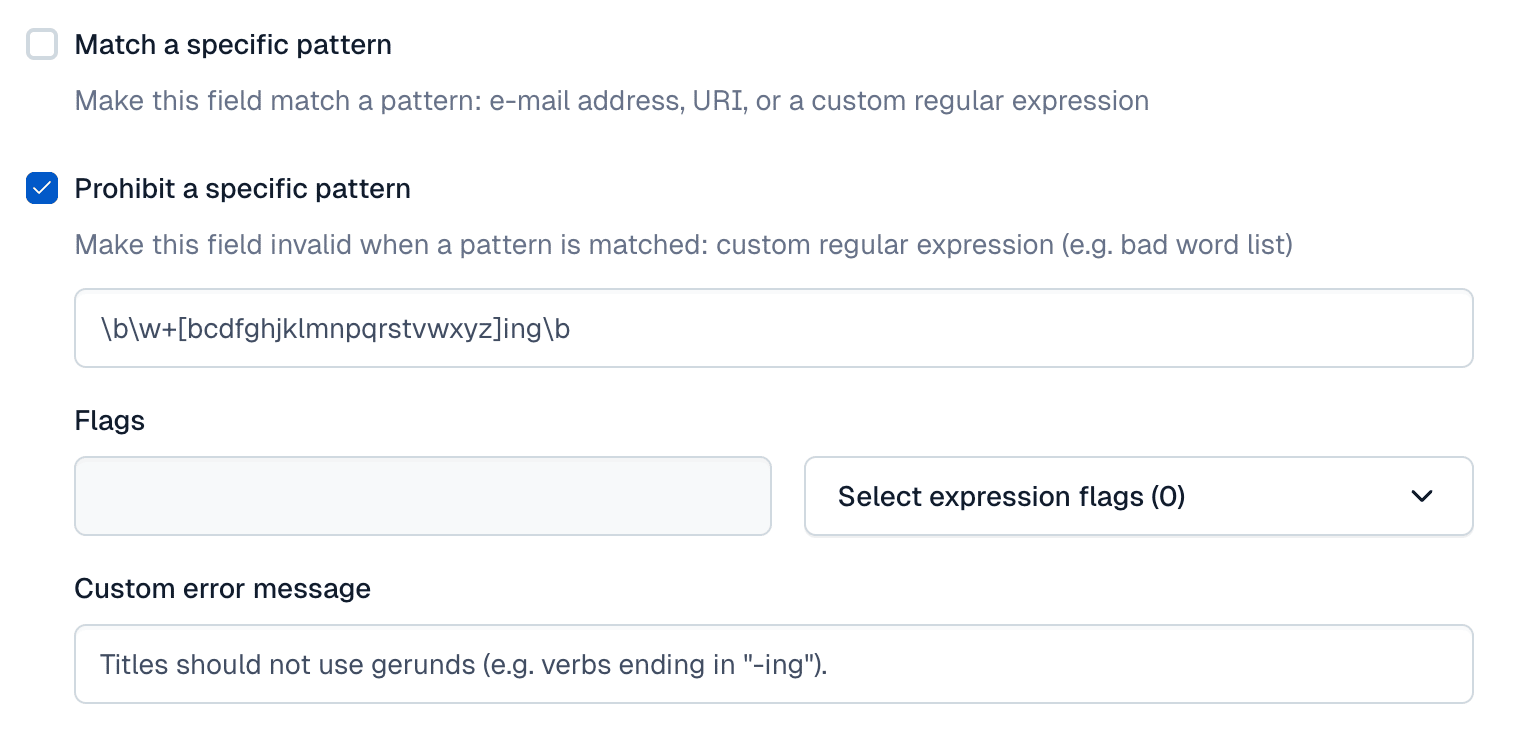Enable the Match a specific pattern checkbox
Screen dimensions: 1520x732
[42, 45]
